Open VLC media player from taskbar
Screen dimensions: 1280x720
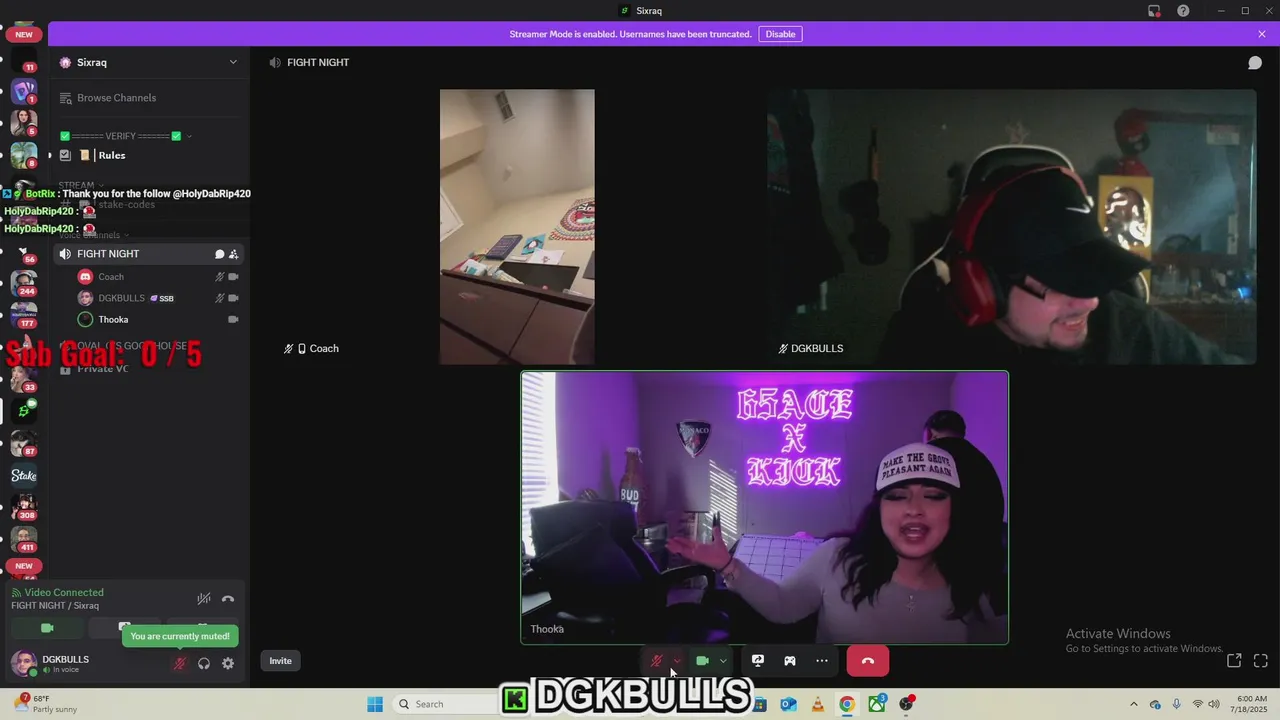(x=817, y=704)
